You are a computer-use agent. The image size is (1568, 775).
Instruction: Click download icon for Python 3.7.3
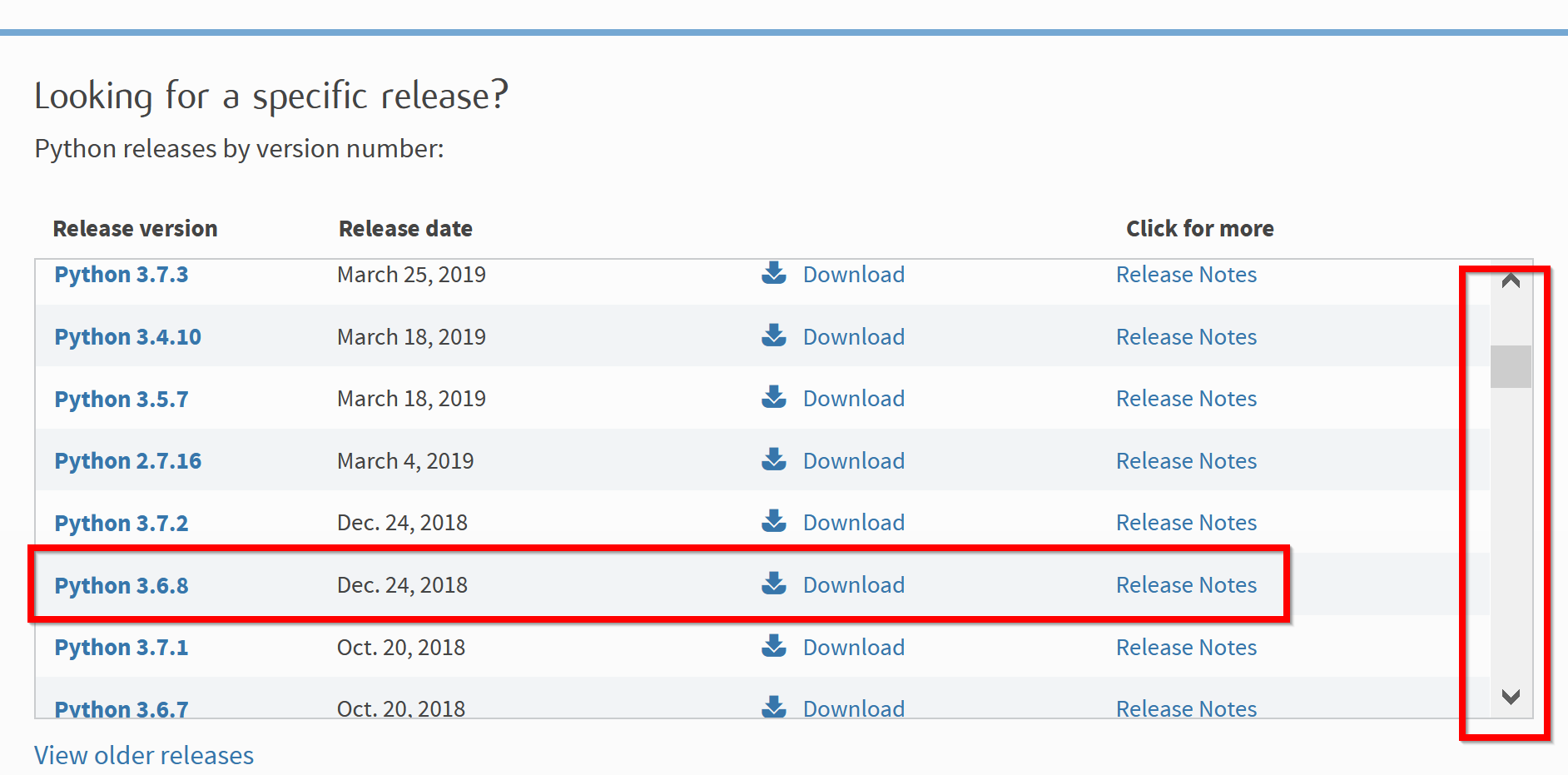(x=774, y=273)
